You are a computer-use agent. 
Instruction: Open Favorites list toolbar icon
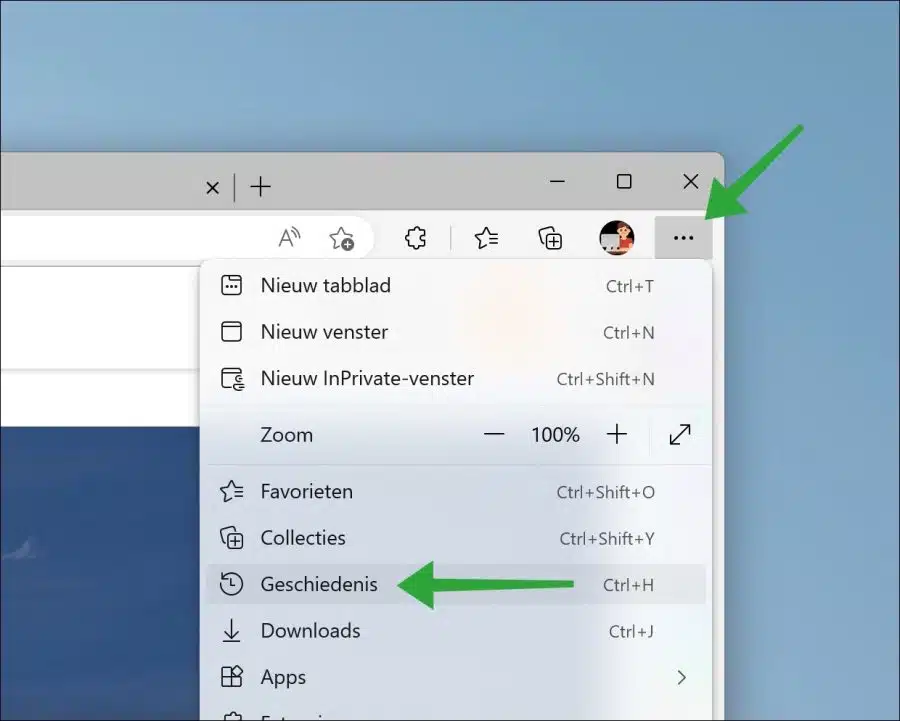pyautogui.click(x=486, y=238)
